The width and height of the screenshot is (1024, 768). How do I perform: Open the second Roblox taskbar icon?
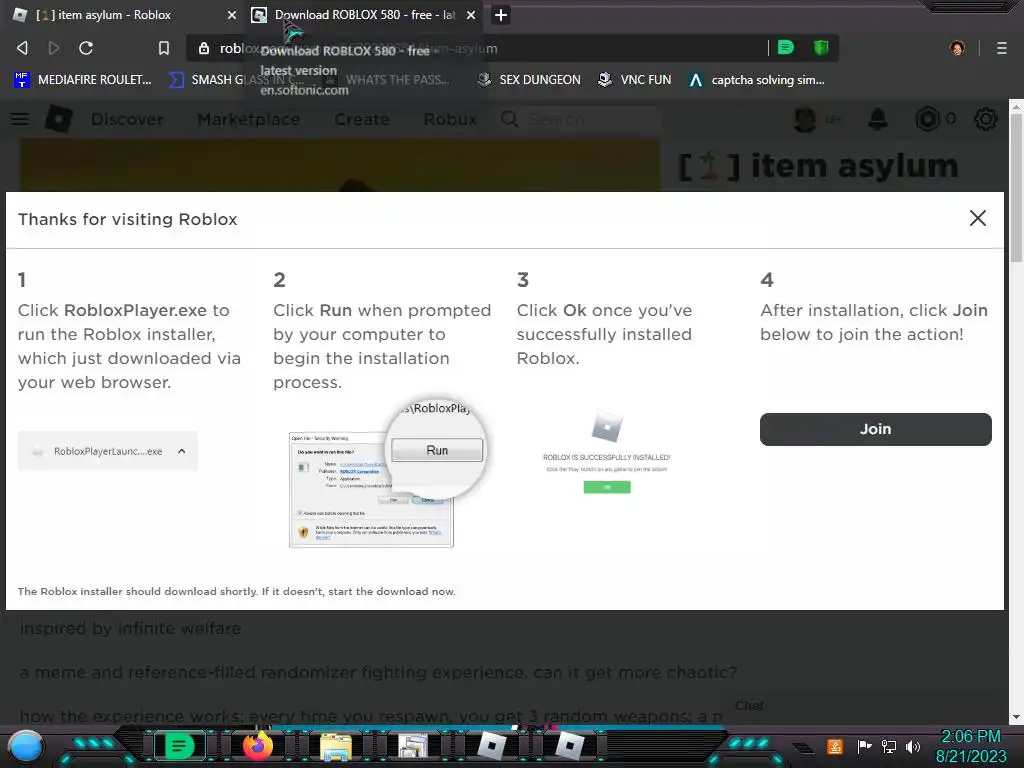(x=569, y=746)
